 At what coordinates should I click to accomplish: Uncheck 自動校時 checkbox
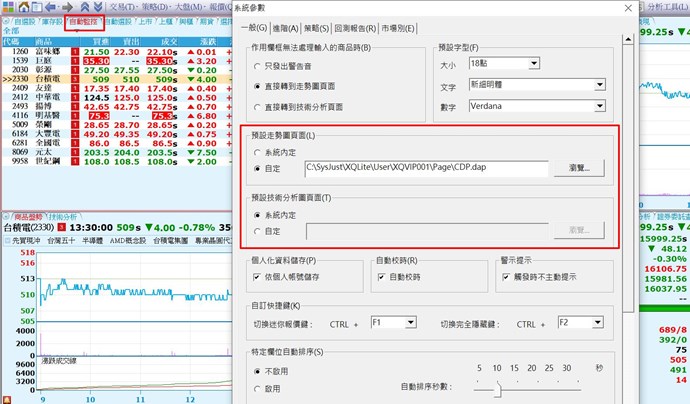[381, 276]
